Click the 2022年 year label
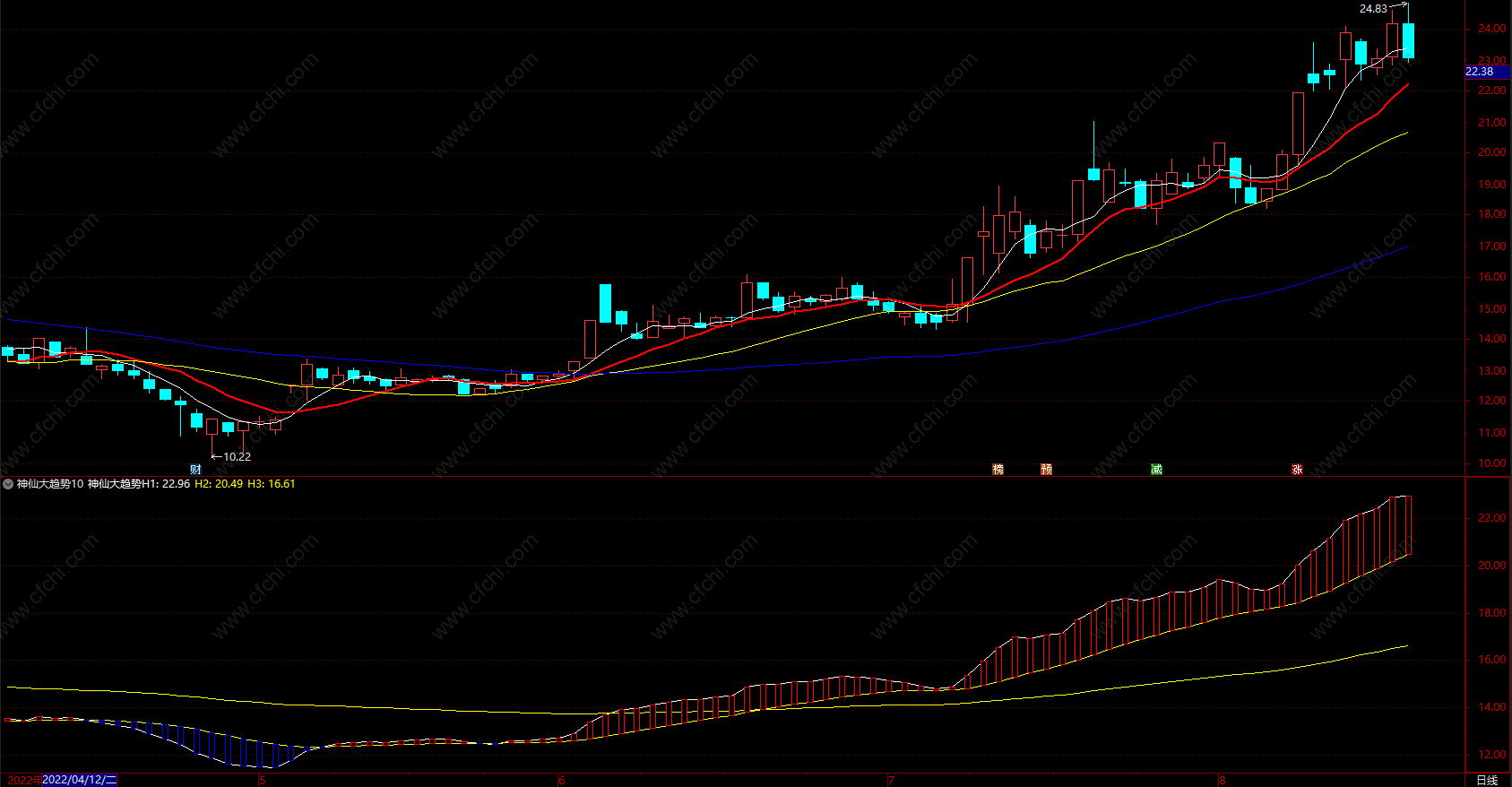1512x787 pixels. pyautogui.click(x=23, y=780)
